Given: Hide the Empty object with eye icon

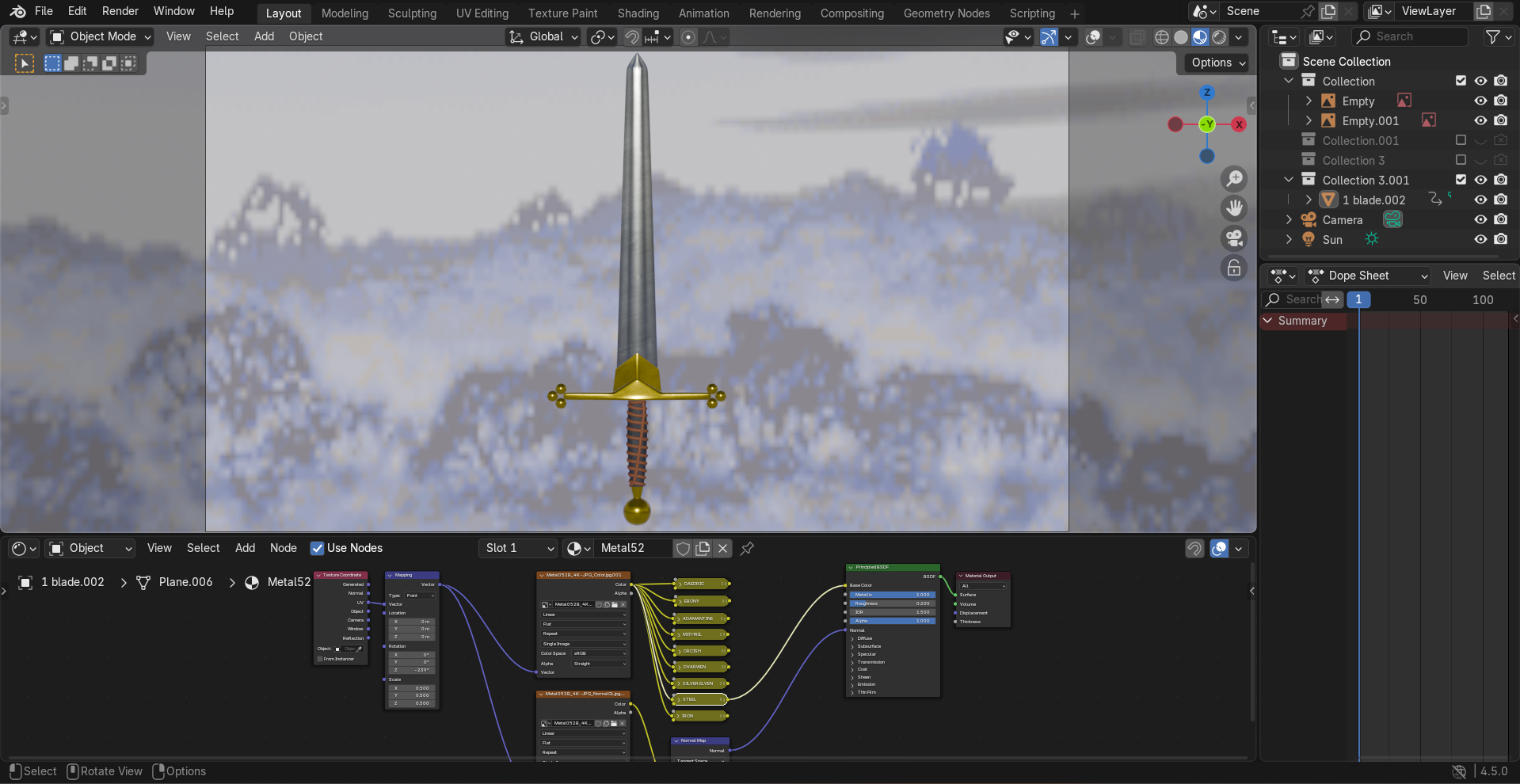Looking at the screenshot, I should click(x=1480, y=101).
